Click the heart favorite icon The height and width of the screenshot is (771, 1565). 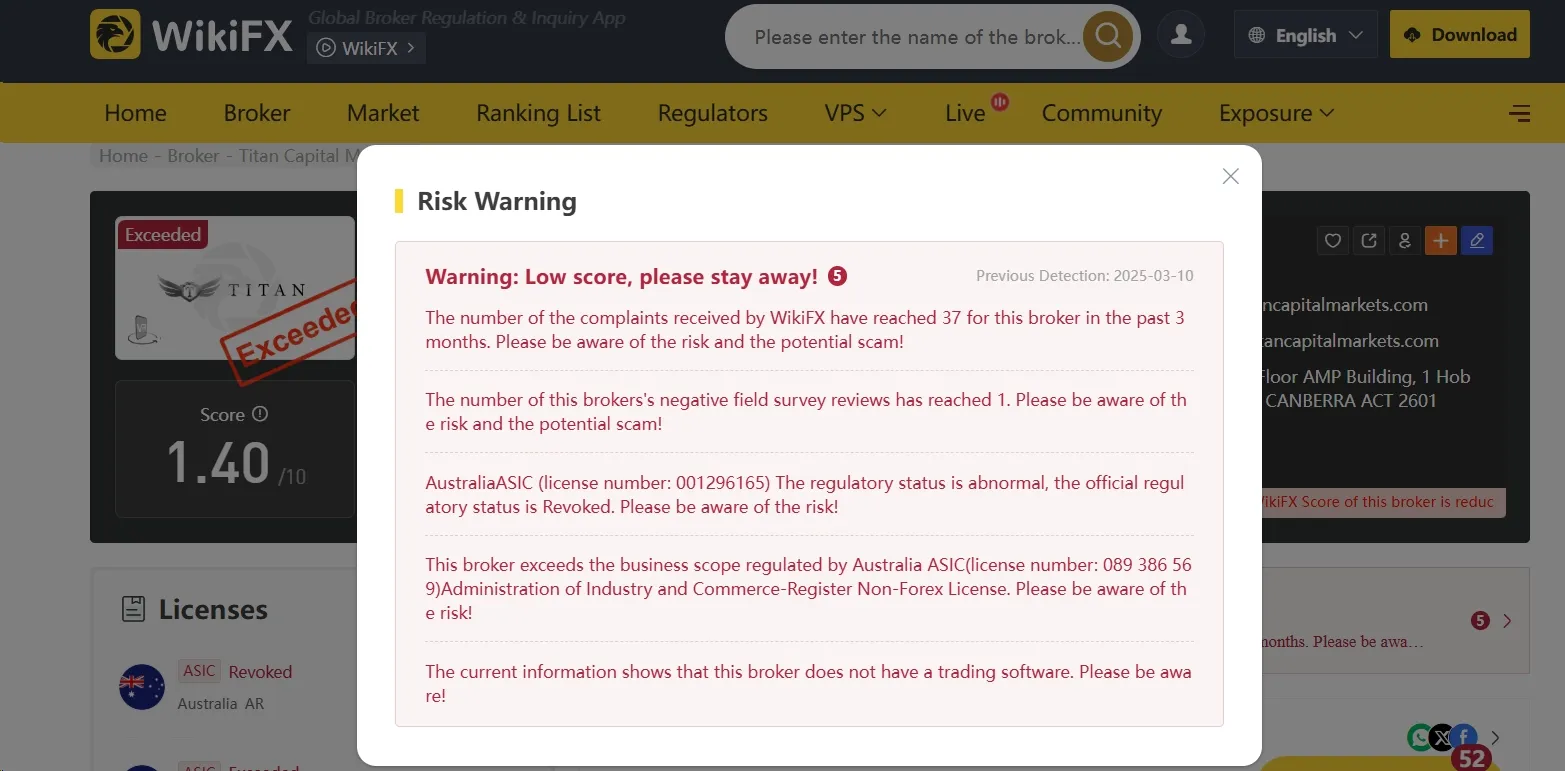point(1332,240)
